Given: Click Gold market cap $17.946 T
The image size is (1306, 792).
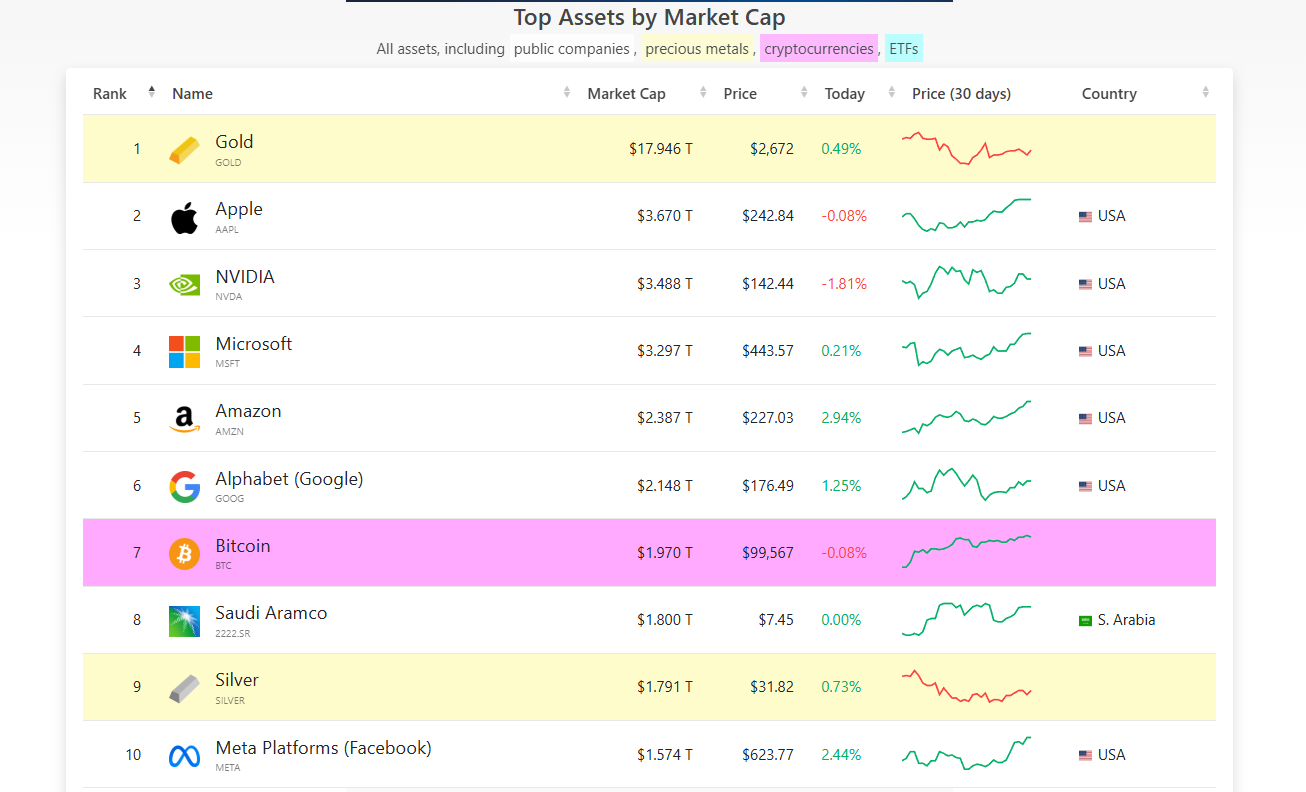Looking at the screenshot, I should pos(661,149).
